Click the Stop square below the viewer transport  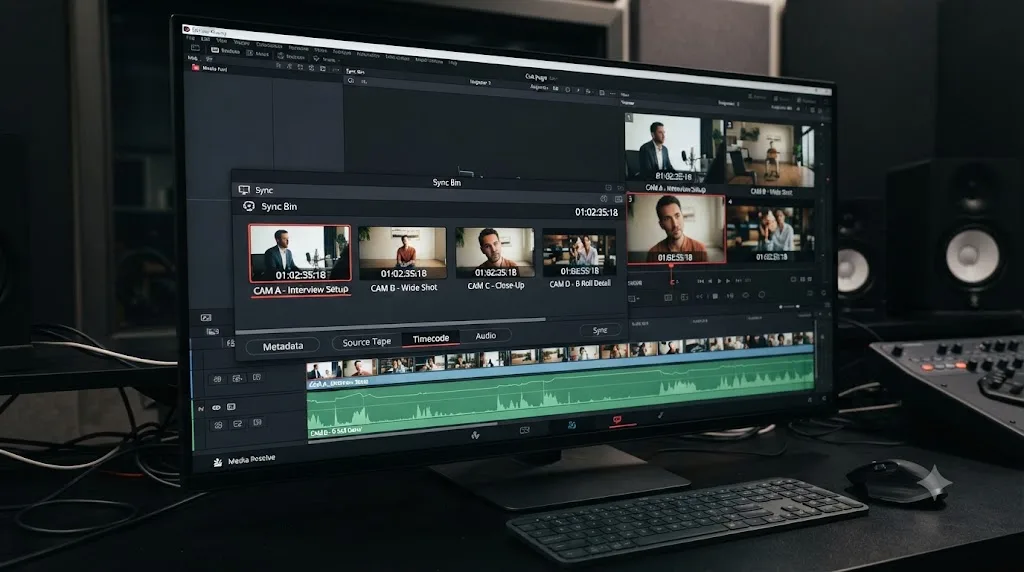coord(715,296)
